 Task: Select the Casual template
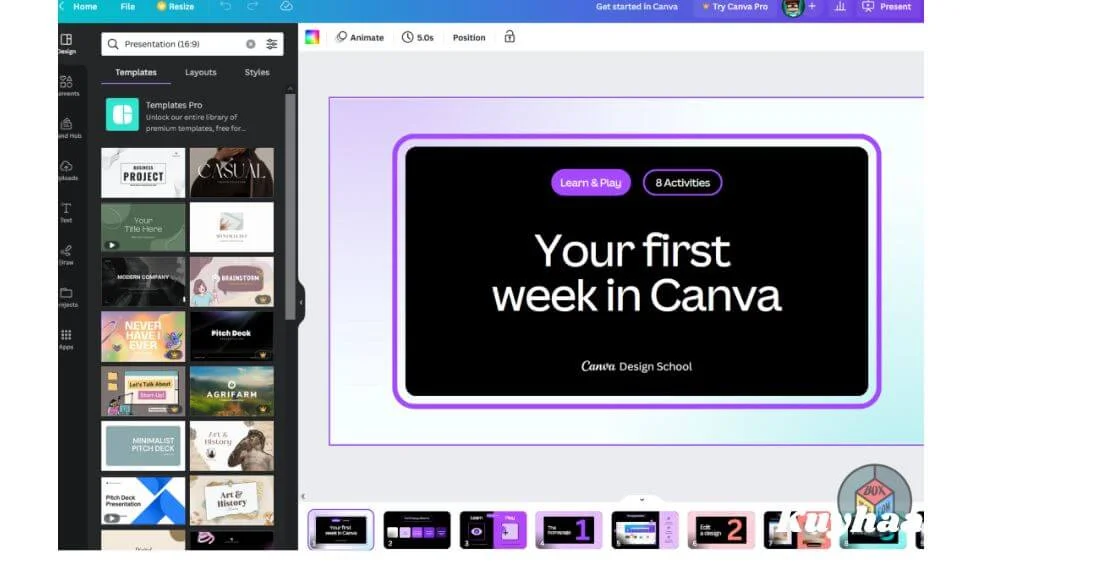[232, 173]
